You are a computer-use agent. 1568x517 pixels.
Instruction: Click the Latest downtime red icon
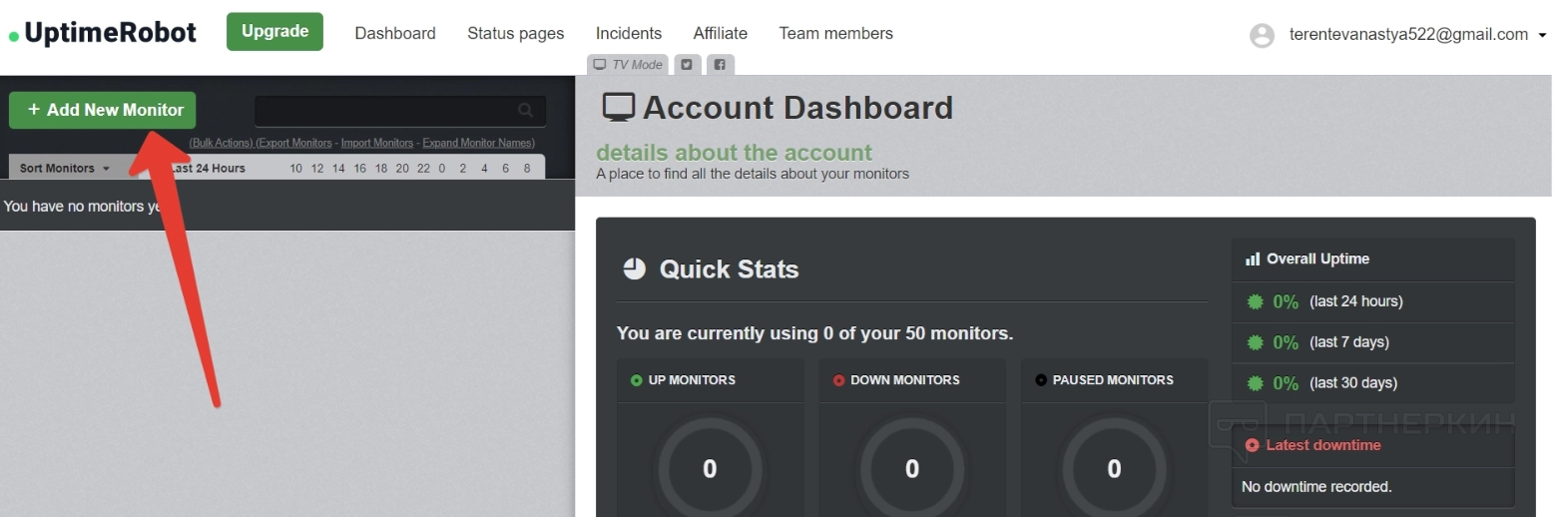click(1252, 445)
